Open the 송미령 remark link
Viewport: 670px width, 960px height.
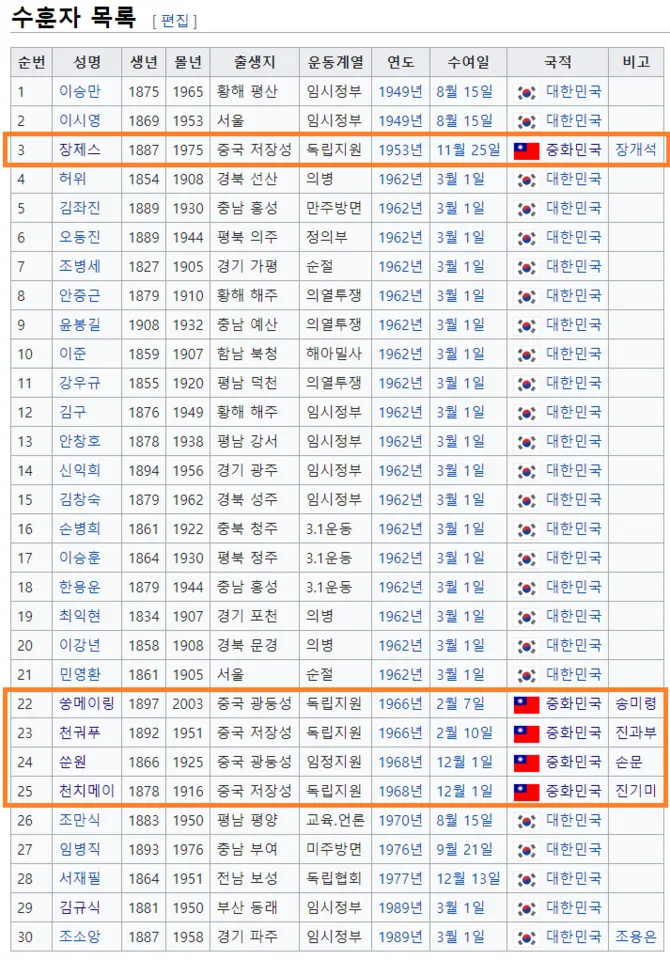[x=636, y=704]
